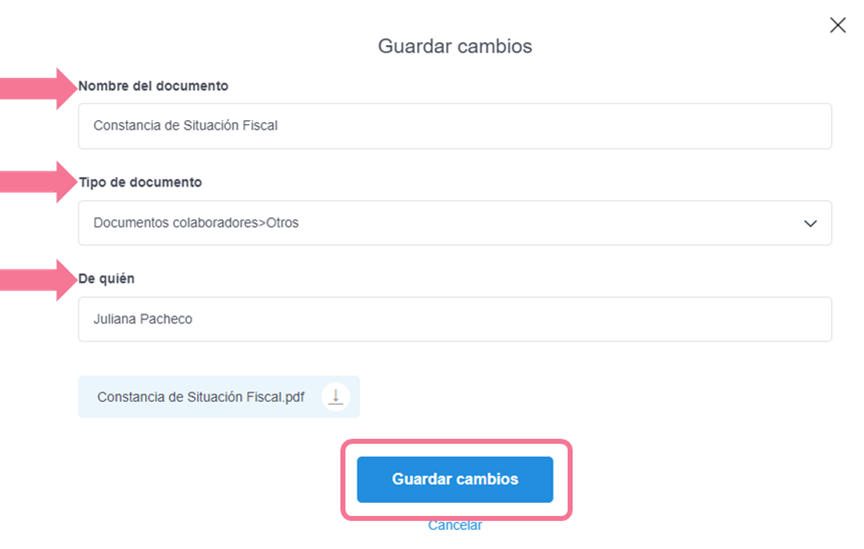Click the black strip left of dialog

point(26,420)
